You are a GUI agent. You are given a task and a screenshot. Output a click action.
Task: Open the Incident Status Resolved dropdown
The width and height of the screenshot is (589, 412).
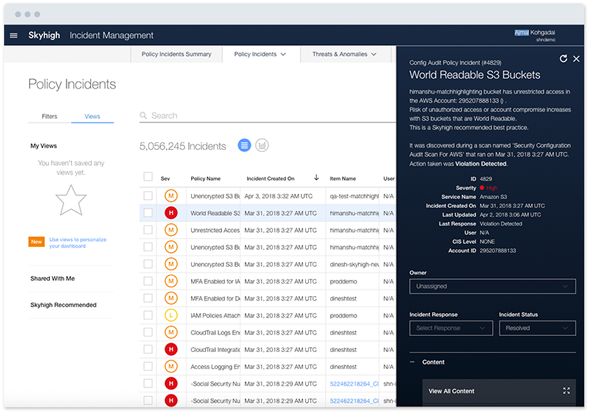(537, 328)
